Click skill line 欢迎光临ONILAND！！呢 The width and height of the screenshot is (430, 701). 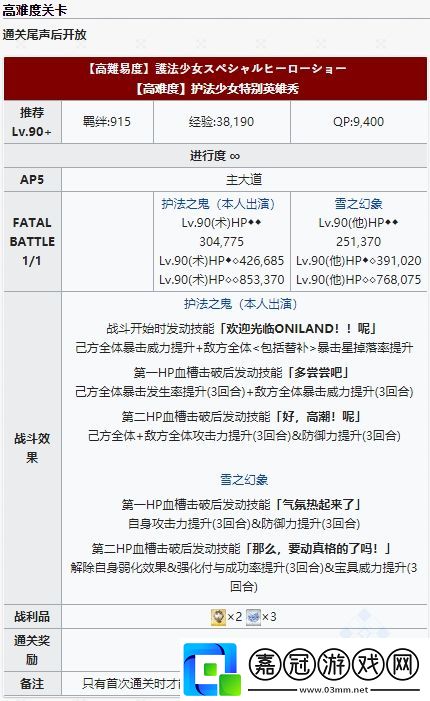pyautogui.click(x=242, y=329)
